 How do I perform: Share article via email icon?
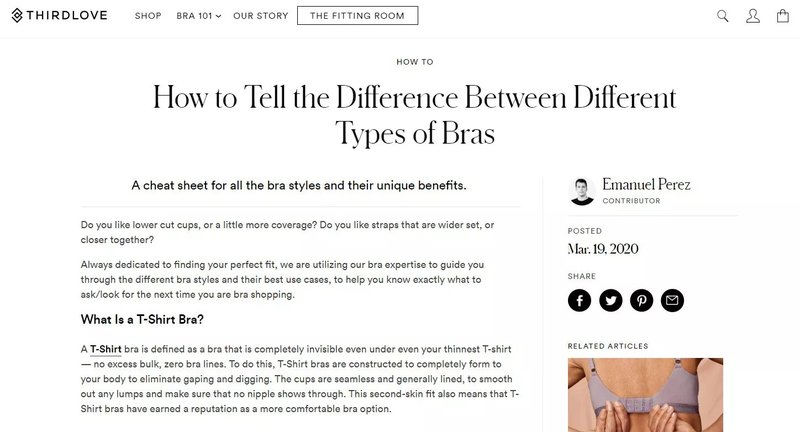(x=672, y=300)
